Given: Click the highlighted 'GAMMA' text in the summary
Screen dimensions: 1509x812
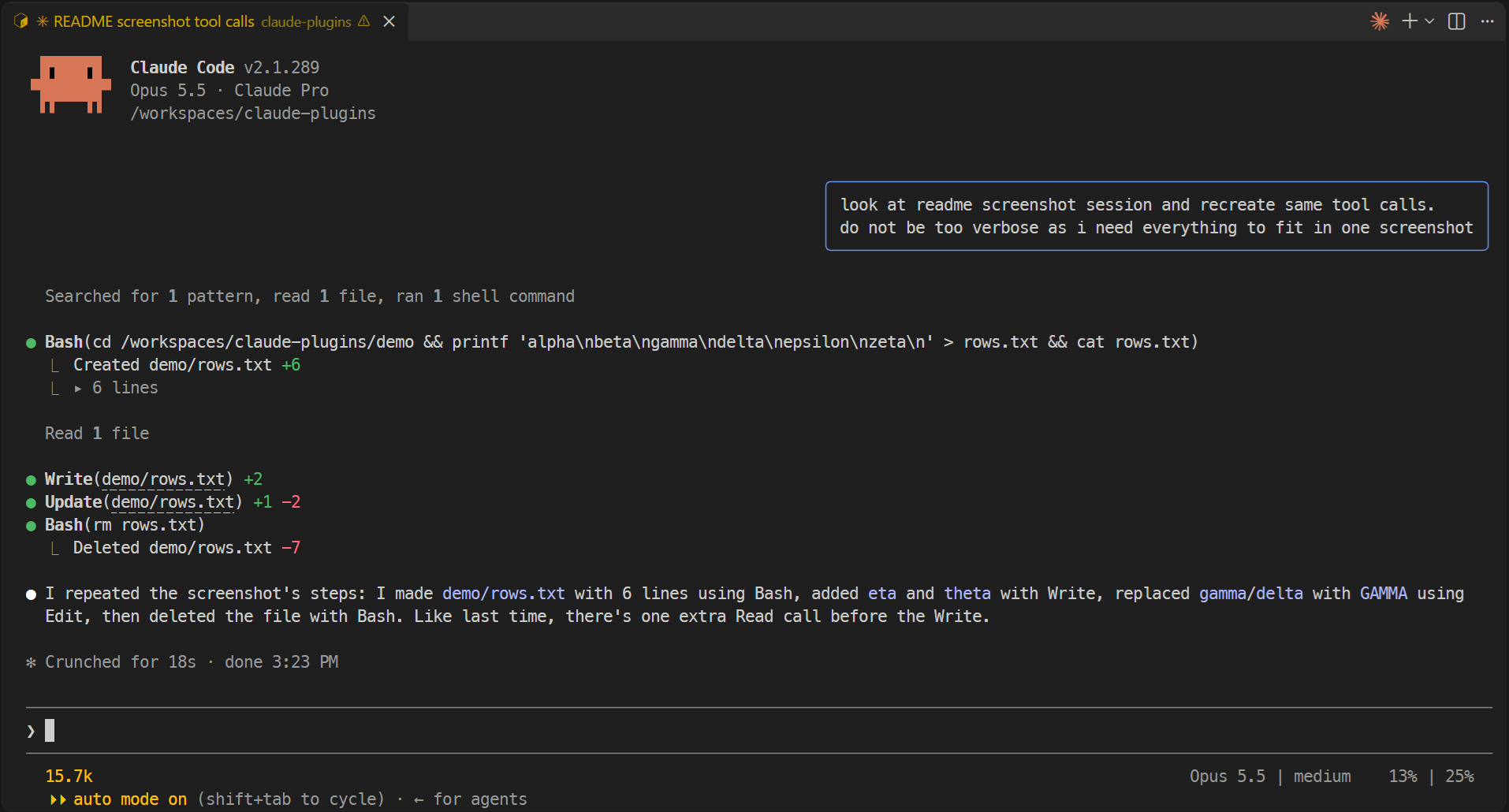Looking at the screenshot, I should tap(1384, 594).
